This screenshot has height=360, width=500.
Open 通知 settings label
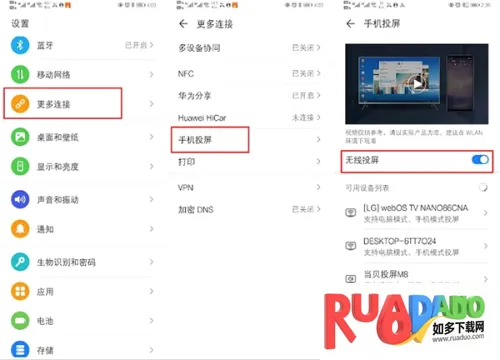pyautogui.click(x=45, y=229)
